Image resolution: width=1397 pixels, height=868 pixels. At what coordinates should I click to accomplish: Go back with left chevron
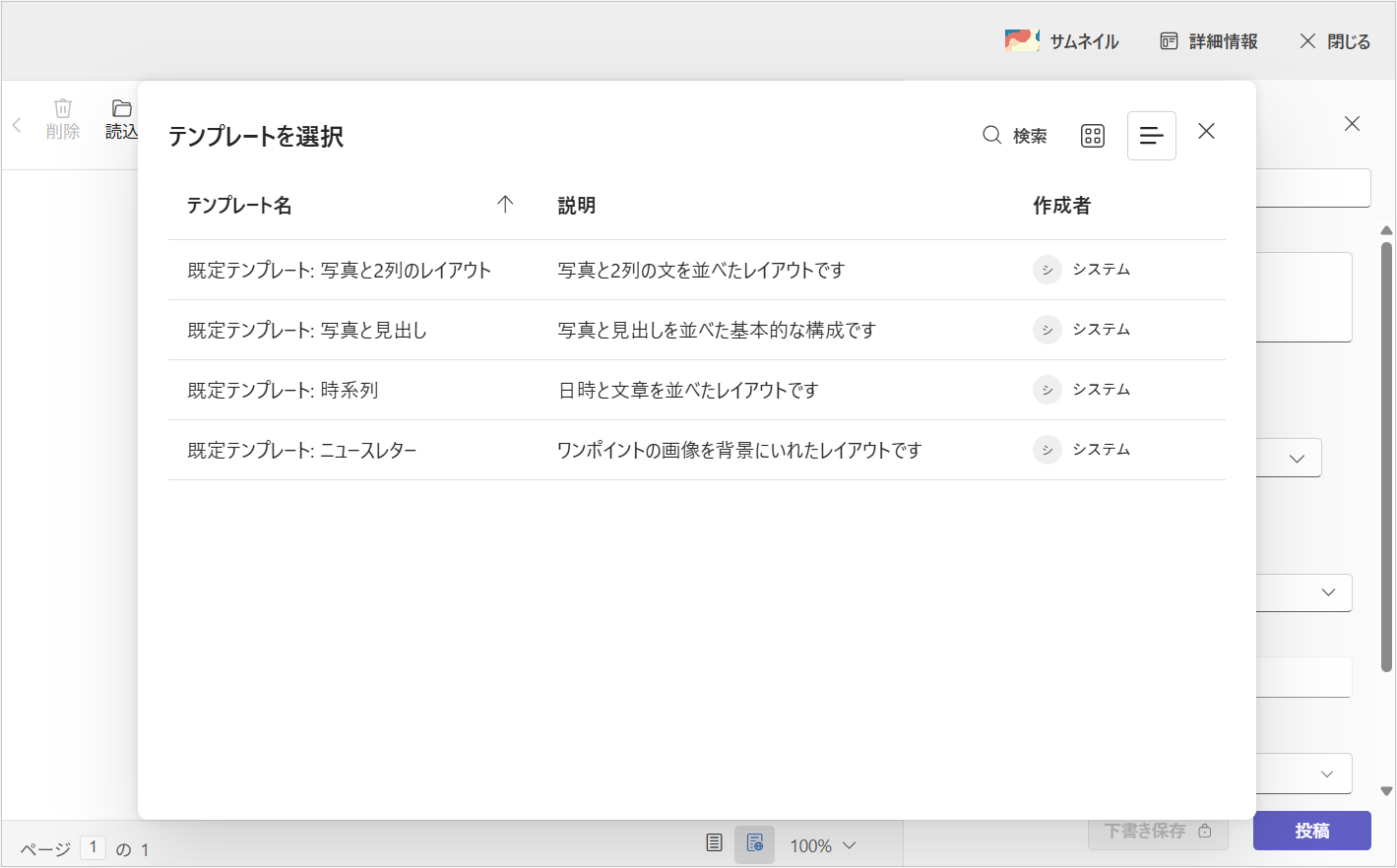(x=17, y=125)
